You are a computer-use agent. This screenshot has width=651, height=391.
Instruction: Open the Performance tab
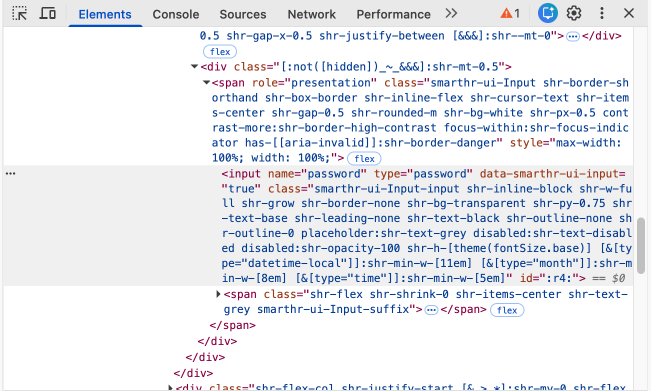coord(393,14)
